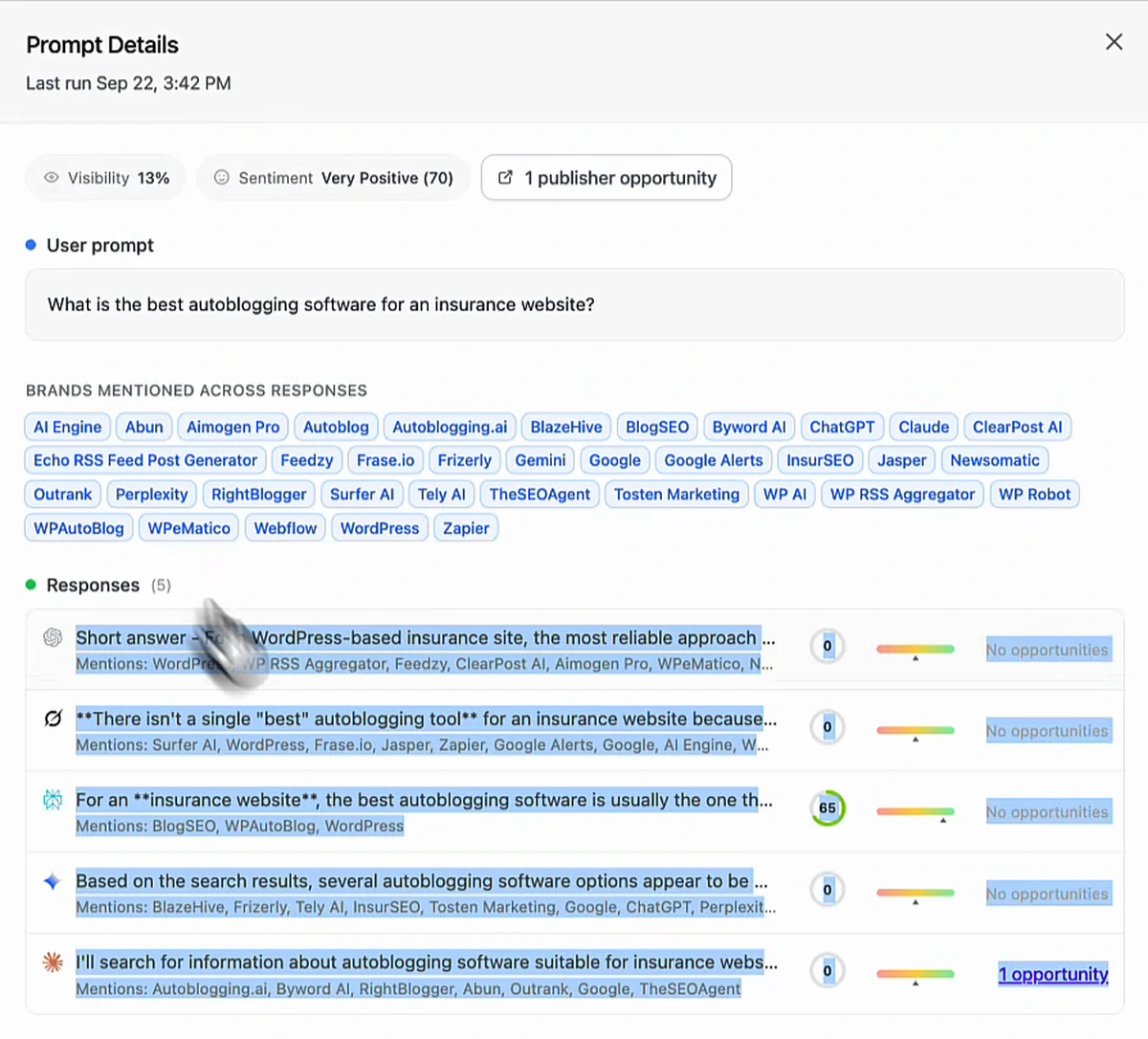Pick the Perplexity brand tag
The image size is (1148, 1039).
152,495
